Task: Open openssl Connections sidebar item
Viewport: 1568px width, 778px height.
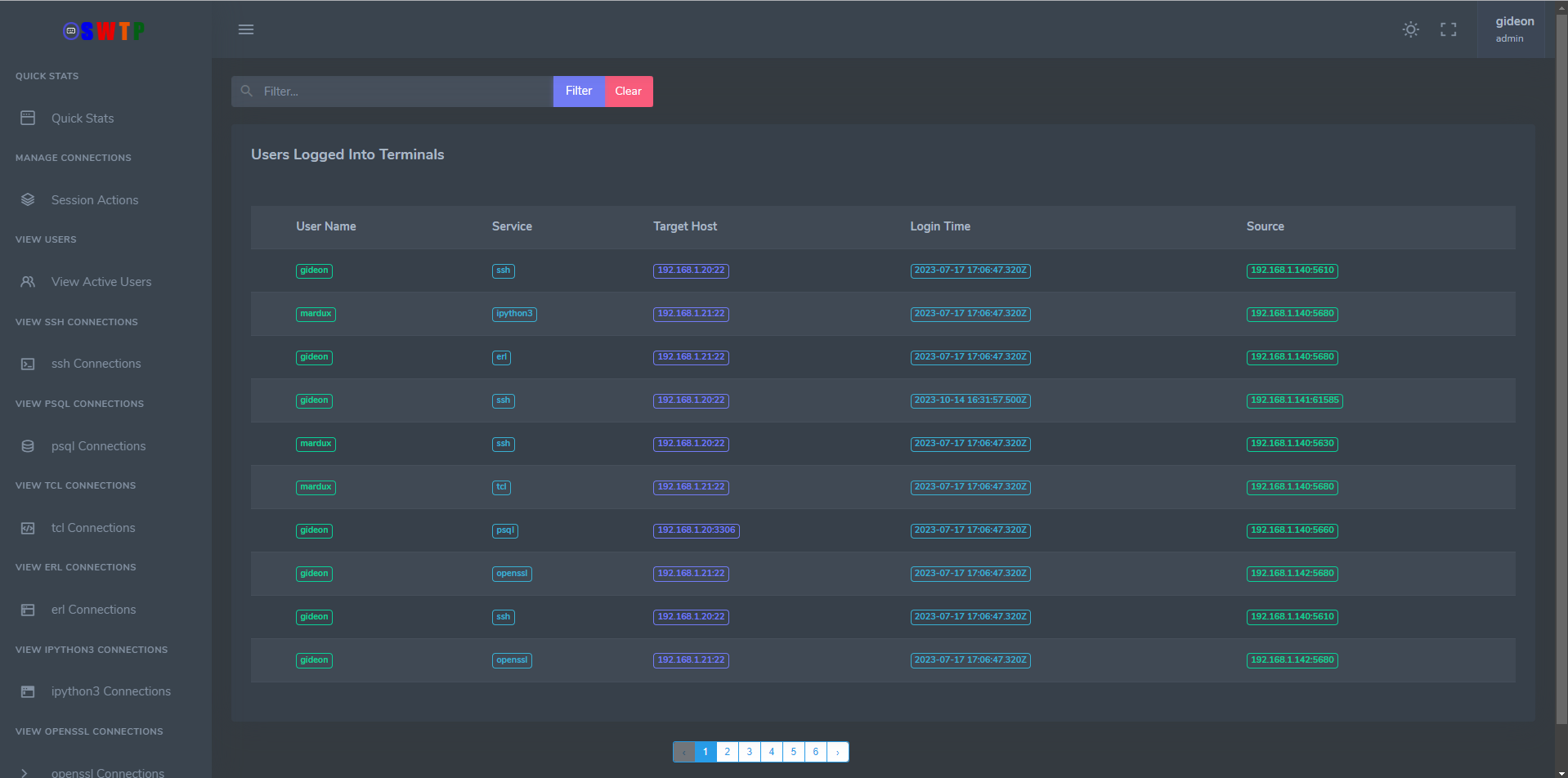Action: (107, 771)
